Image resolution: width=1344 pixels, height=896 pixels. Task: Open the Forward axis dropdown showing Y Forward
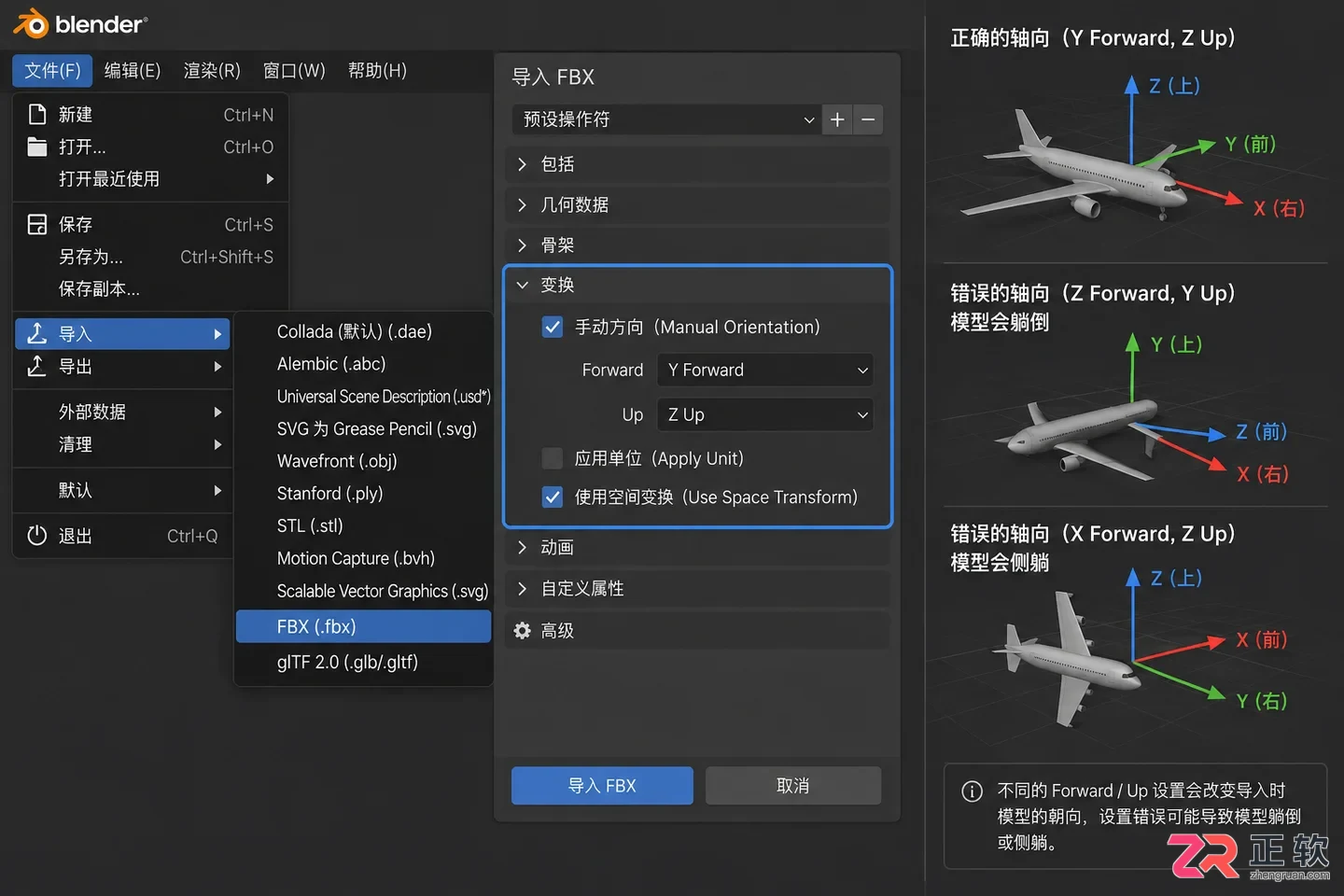[x=765, y=370]
